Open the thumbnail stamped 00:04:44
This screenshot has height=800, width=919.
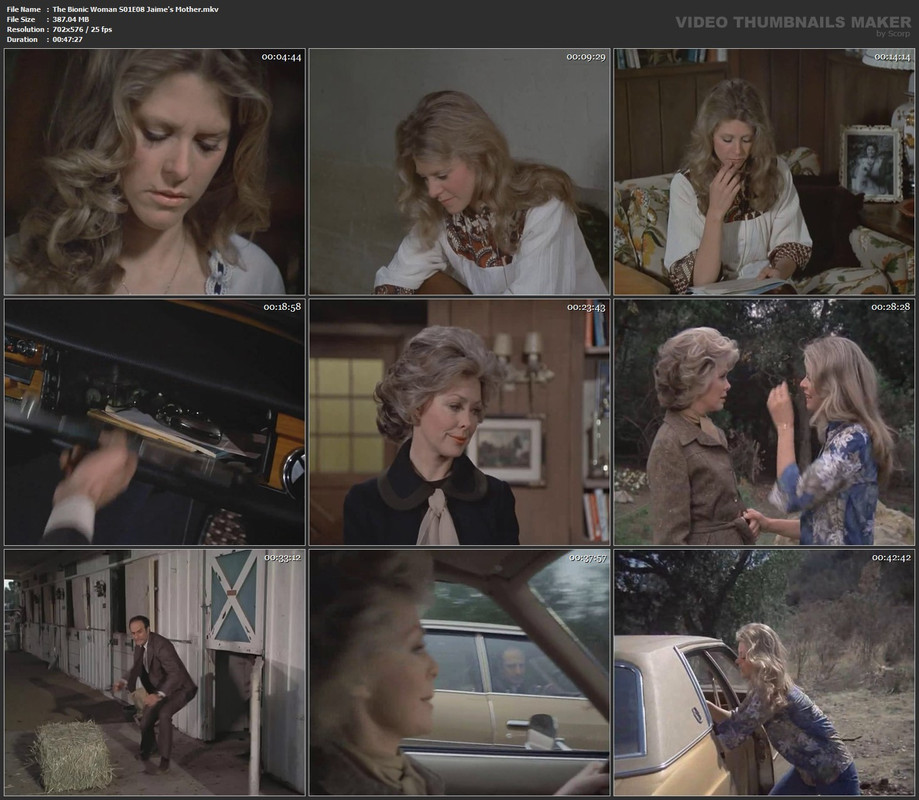click(155, 172)
